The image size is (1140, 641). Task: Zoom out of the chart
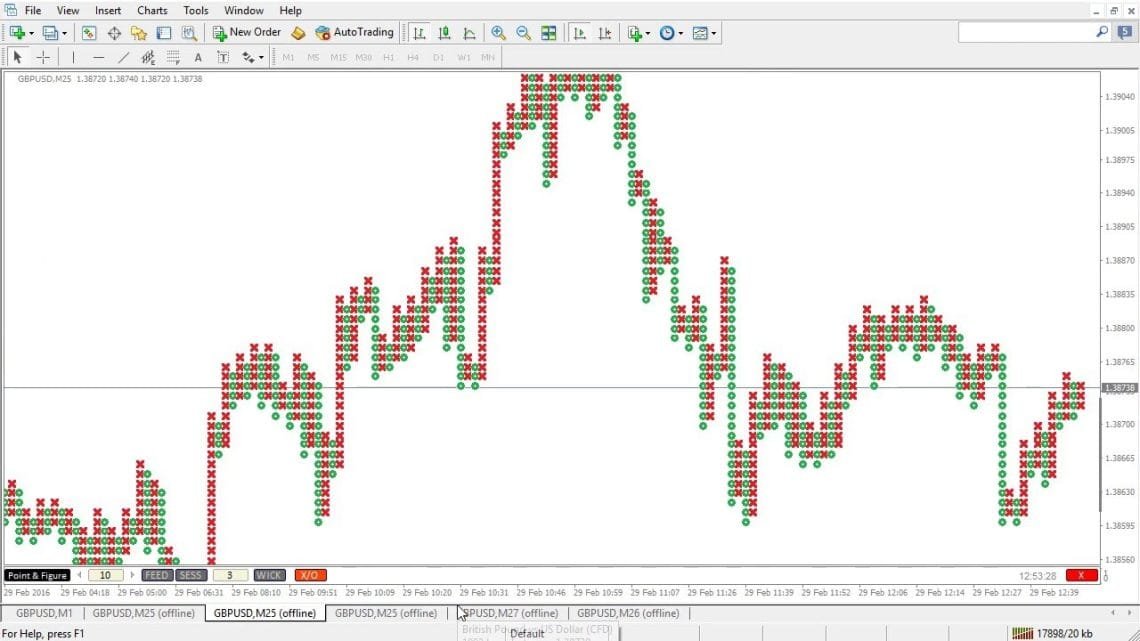click(523, 33)
